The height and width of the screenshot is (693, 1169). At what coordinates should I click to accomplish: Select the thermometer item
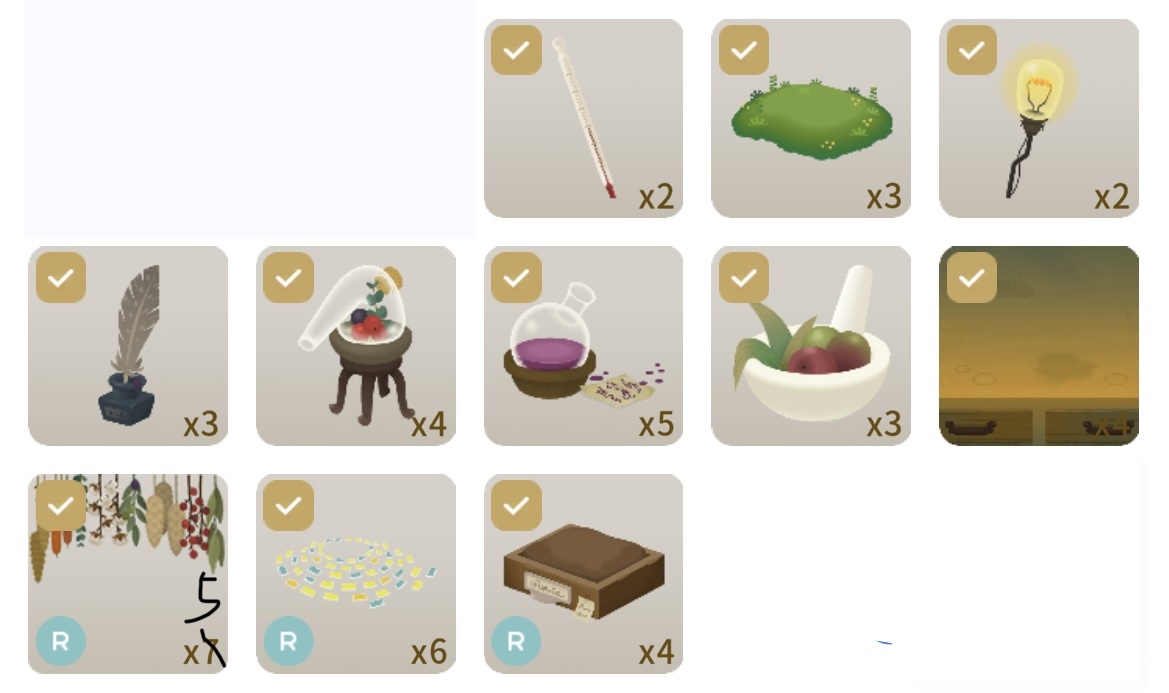click(583, 118)
